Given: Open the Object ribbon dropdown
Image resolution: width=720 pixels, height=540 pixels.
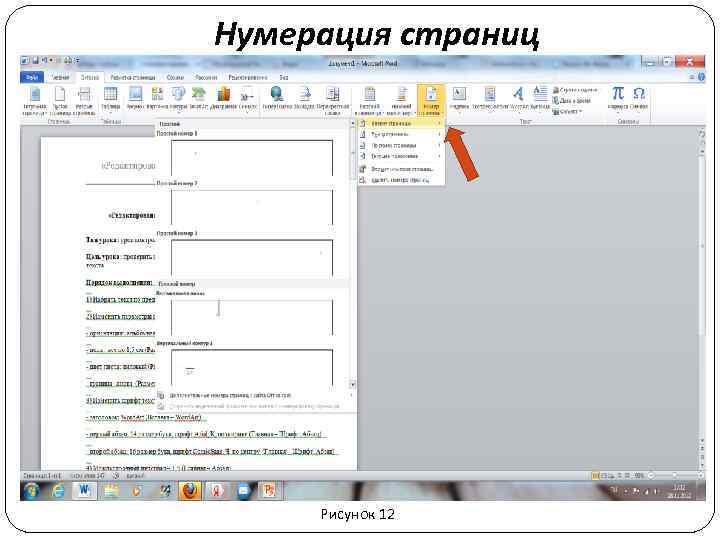Looking at the screenshot, I should pos(568,111).
